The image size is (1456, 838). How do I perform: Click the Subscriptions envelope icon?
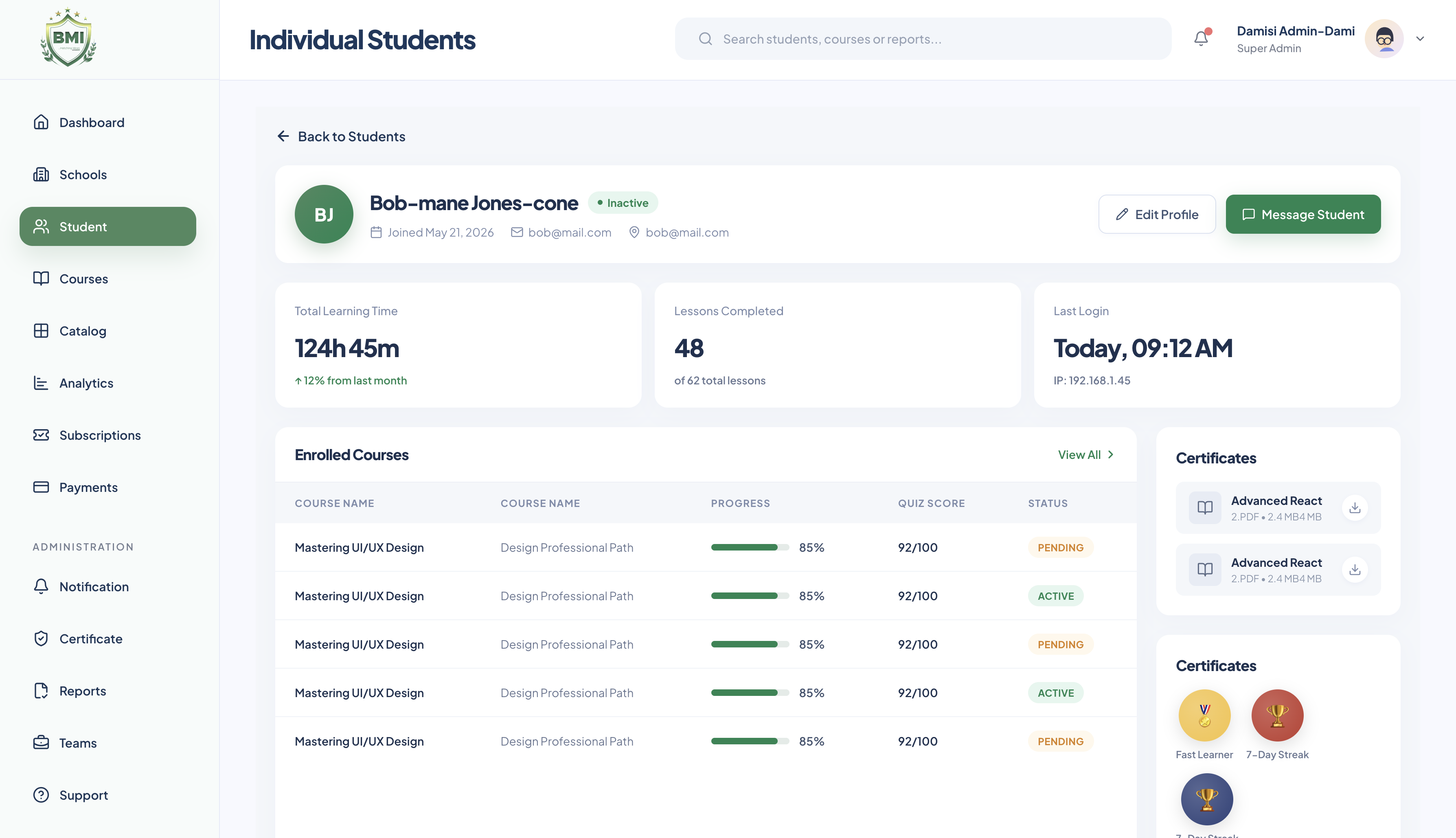tap(41, 435)
